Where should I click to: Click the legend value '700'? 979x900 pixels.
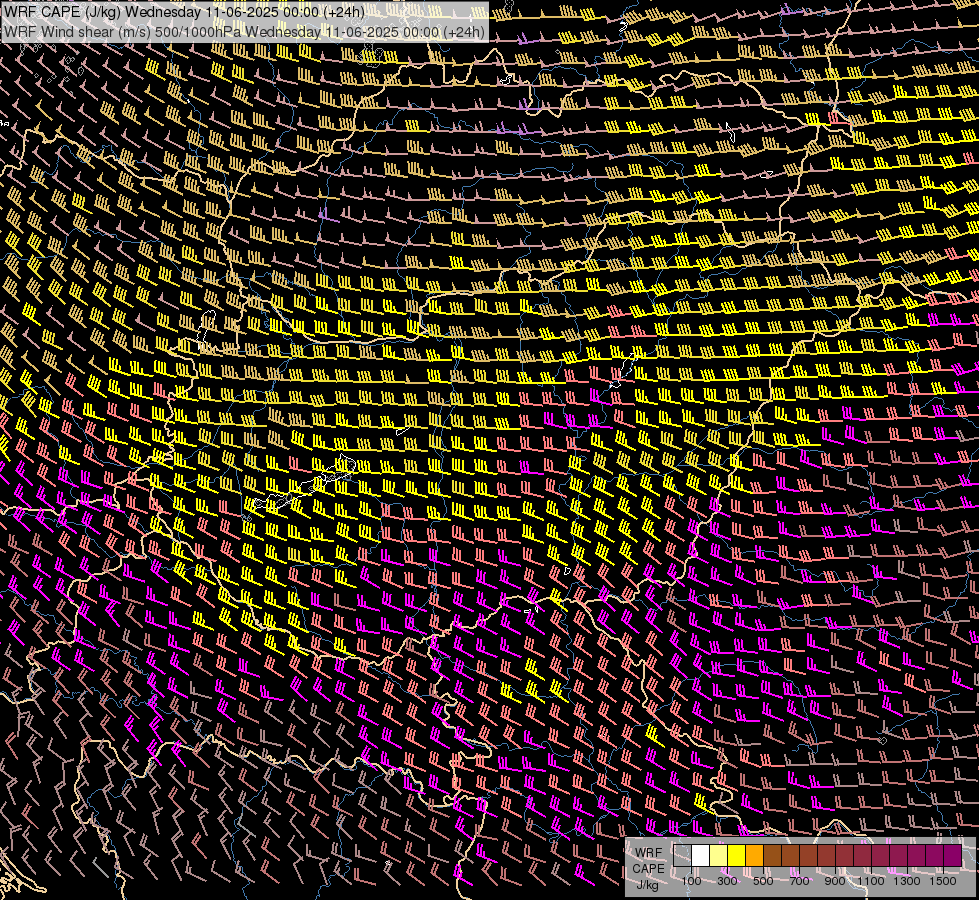point(799,881)
